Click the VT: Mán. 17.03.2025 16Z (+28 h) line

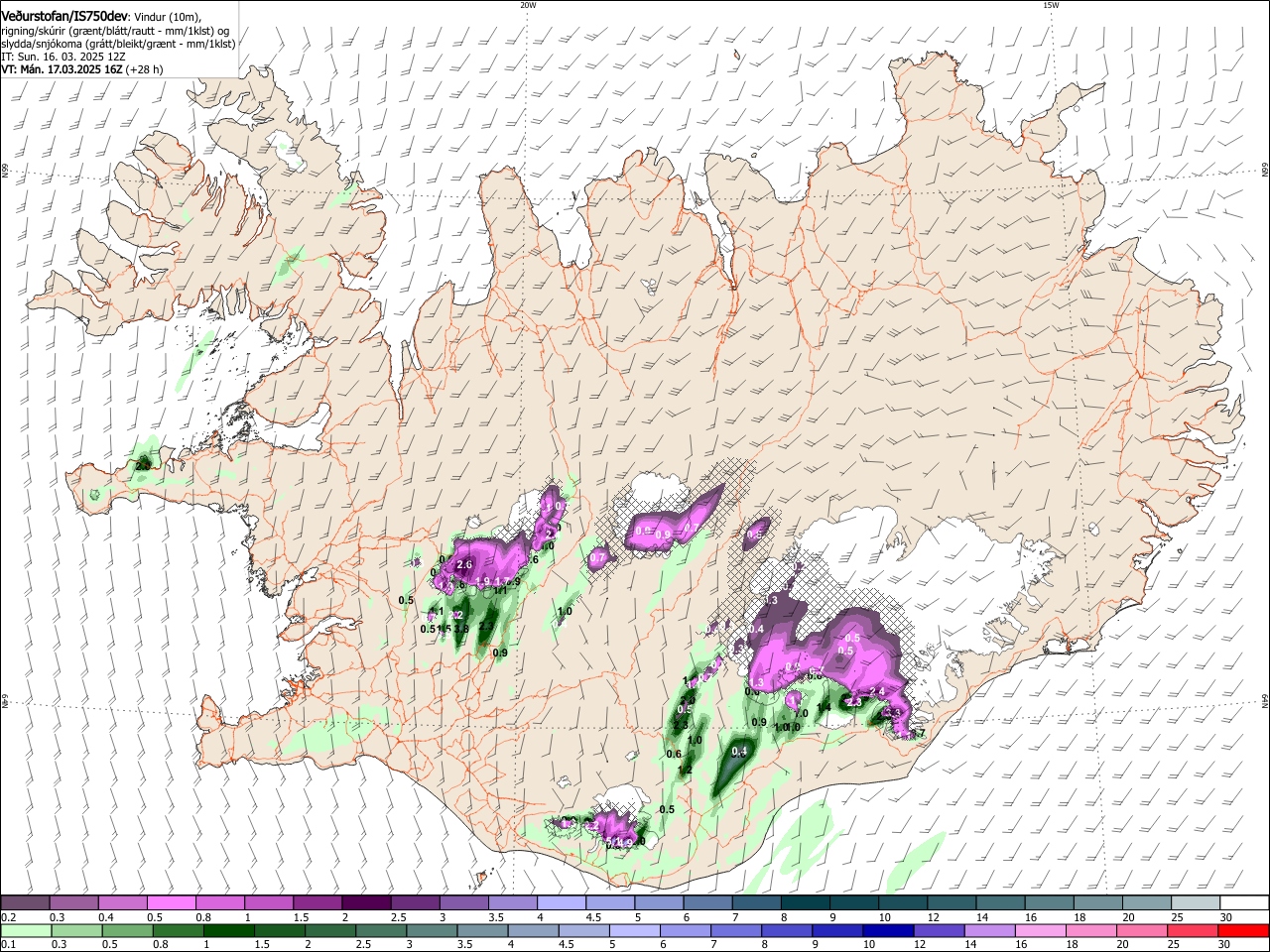82,69
